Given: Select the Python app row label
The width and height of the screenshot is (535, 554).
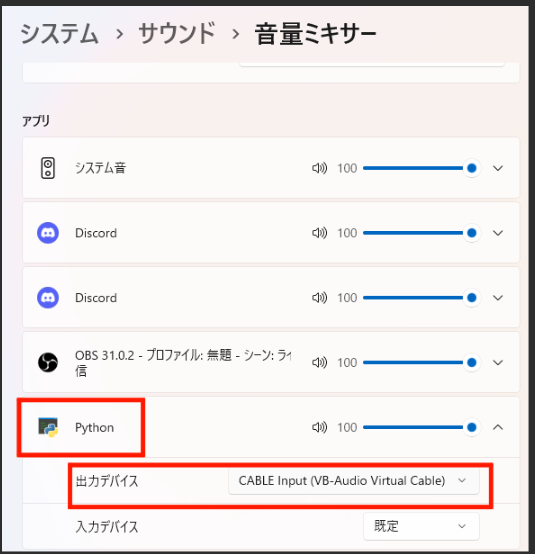Looking at the screenshot, I should (94, 428).
